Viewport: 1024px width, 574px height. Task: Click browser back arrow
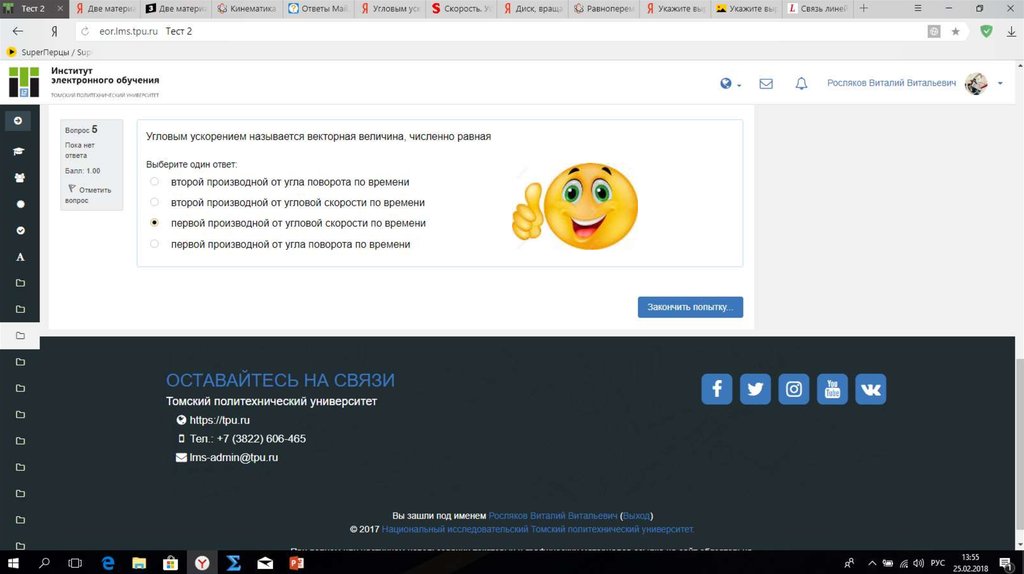(18, 31)
